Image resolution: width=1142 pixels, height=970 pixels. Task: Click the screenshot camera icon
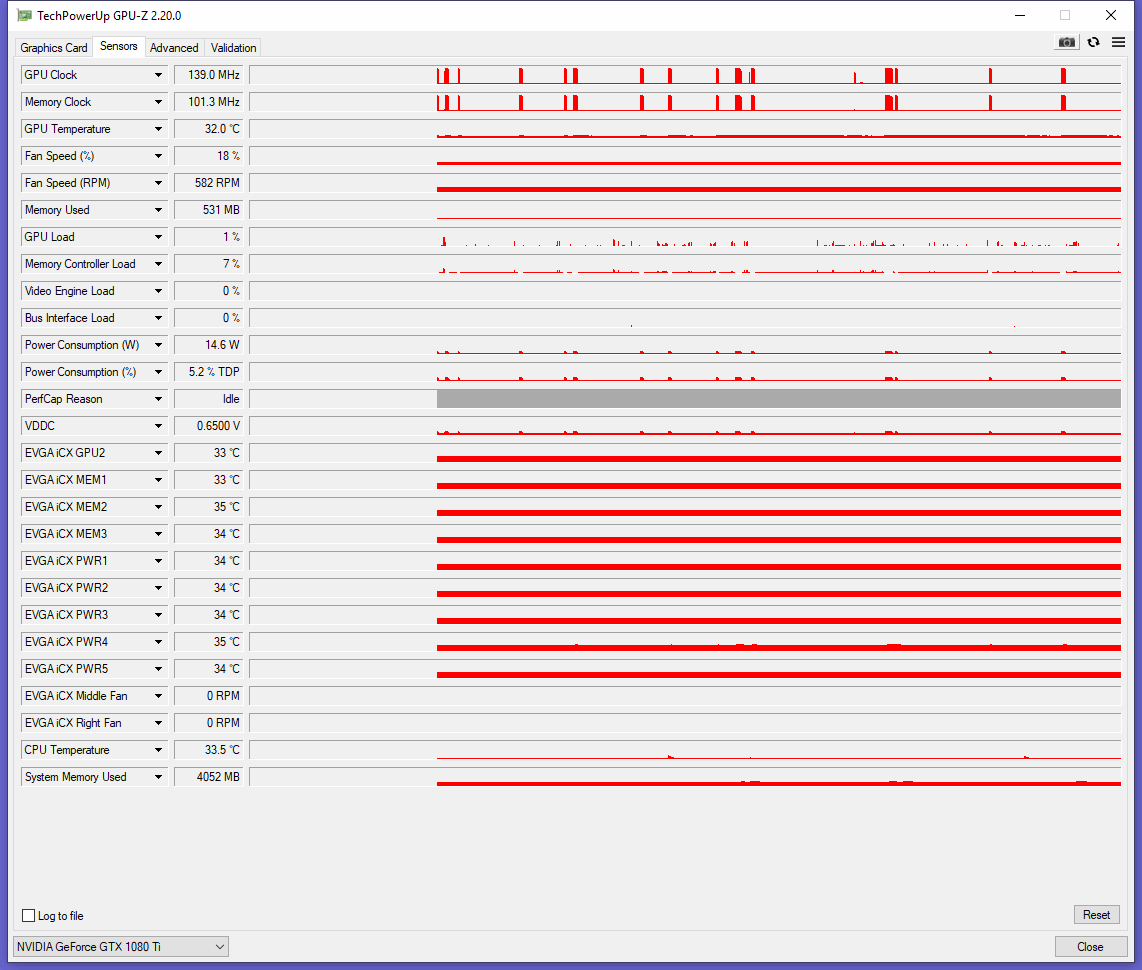tap(1067, 42)
